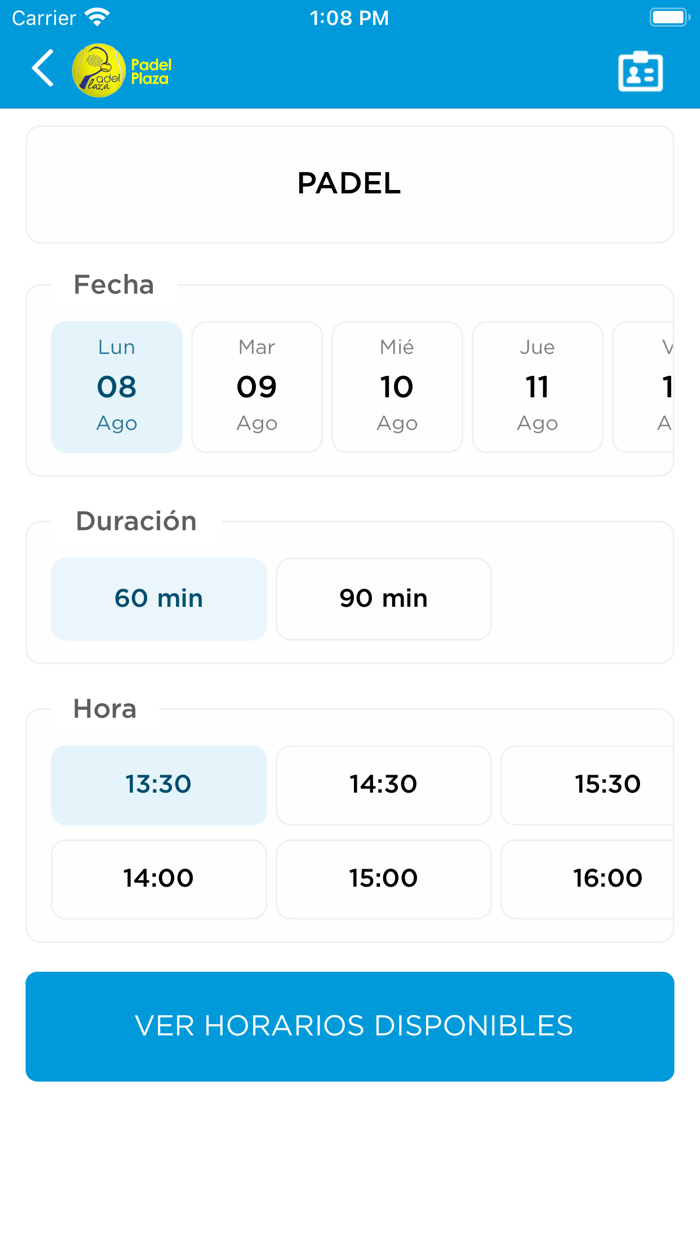Pick the 14:30 time slot
Image resolution: width=700 pixels, height=1244 pixels.
click(x=383, y=785)
